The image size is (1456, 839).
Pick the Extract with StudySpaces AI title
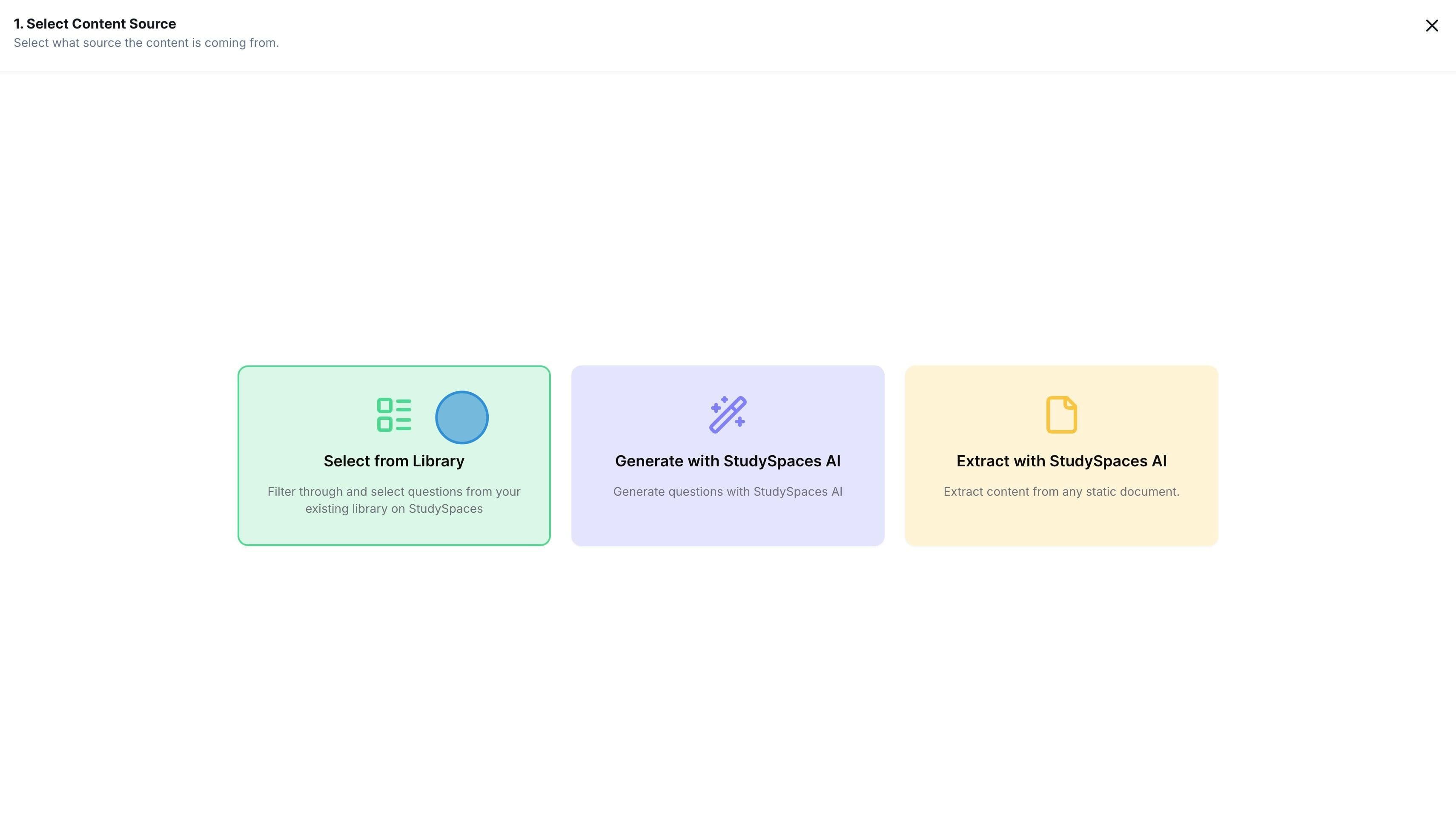[x=1061, y=461]
